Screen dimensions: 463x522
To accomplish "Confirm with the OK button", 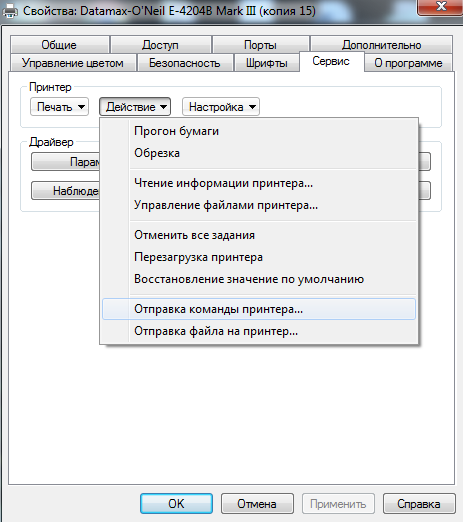I will 176,503.
